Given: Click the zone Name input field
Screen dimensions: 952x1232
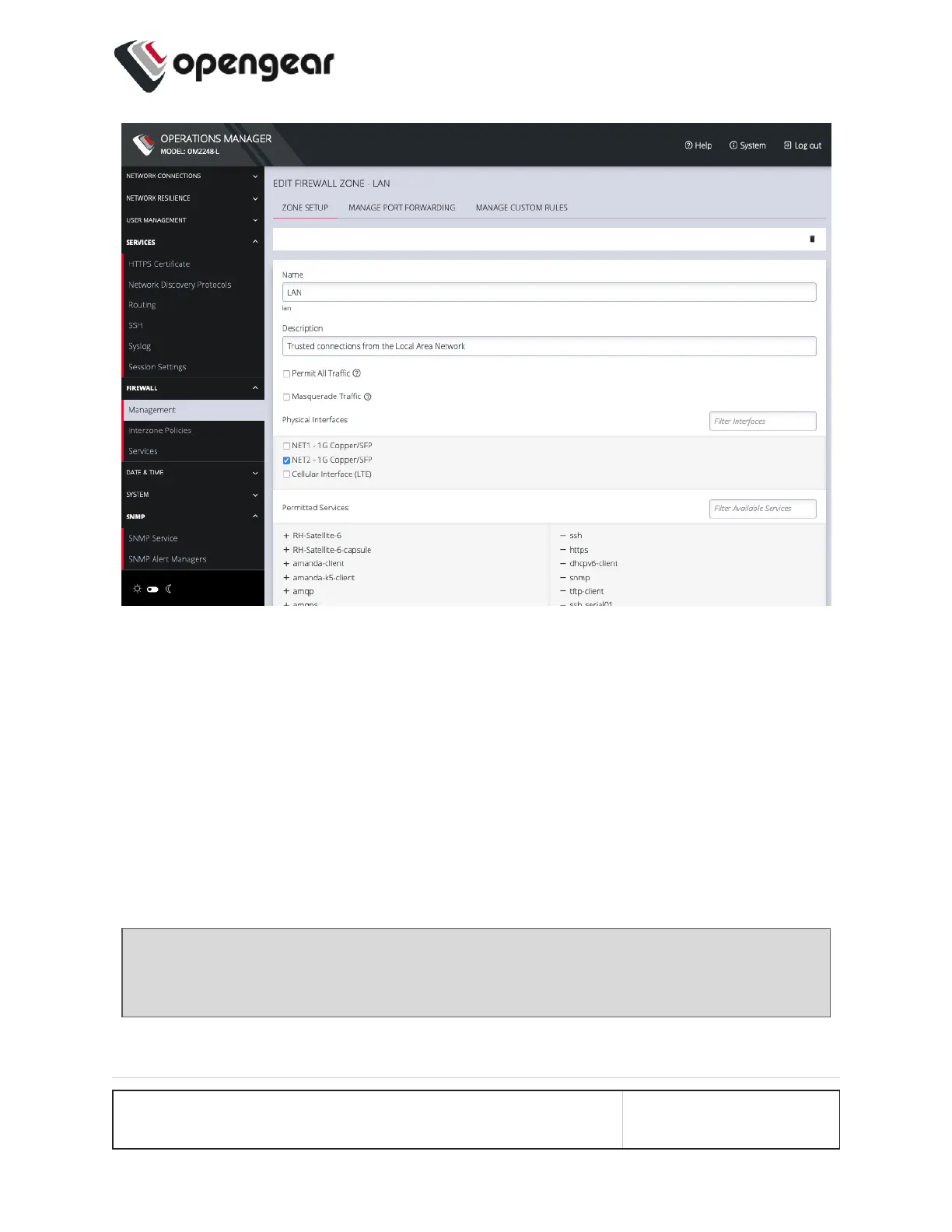Looking at the screenshot, I should click(x=549, y=292).
